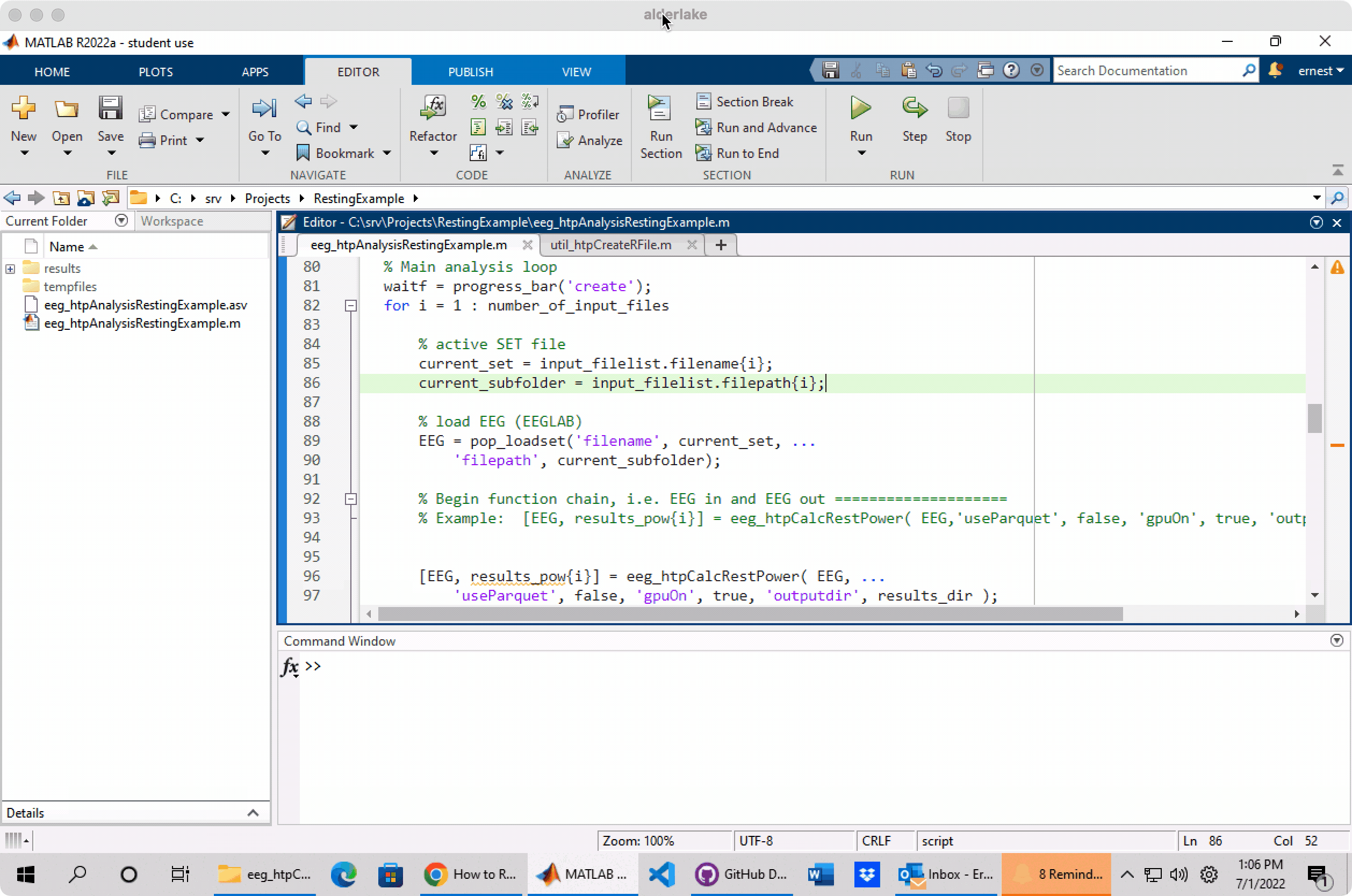
Task: Collapse the for loop at line 82
Action: (350, 306)
